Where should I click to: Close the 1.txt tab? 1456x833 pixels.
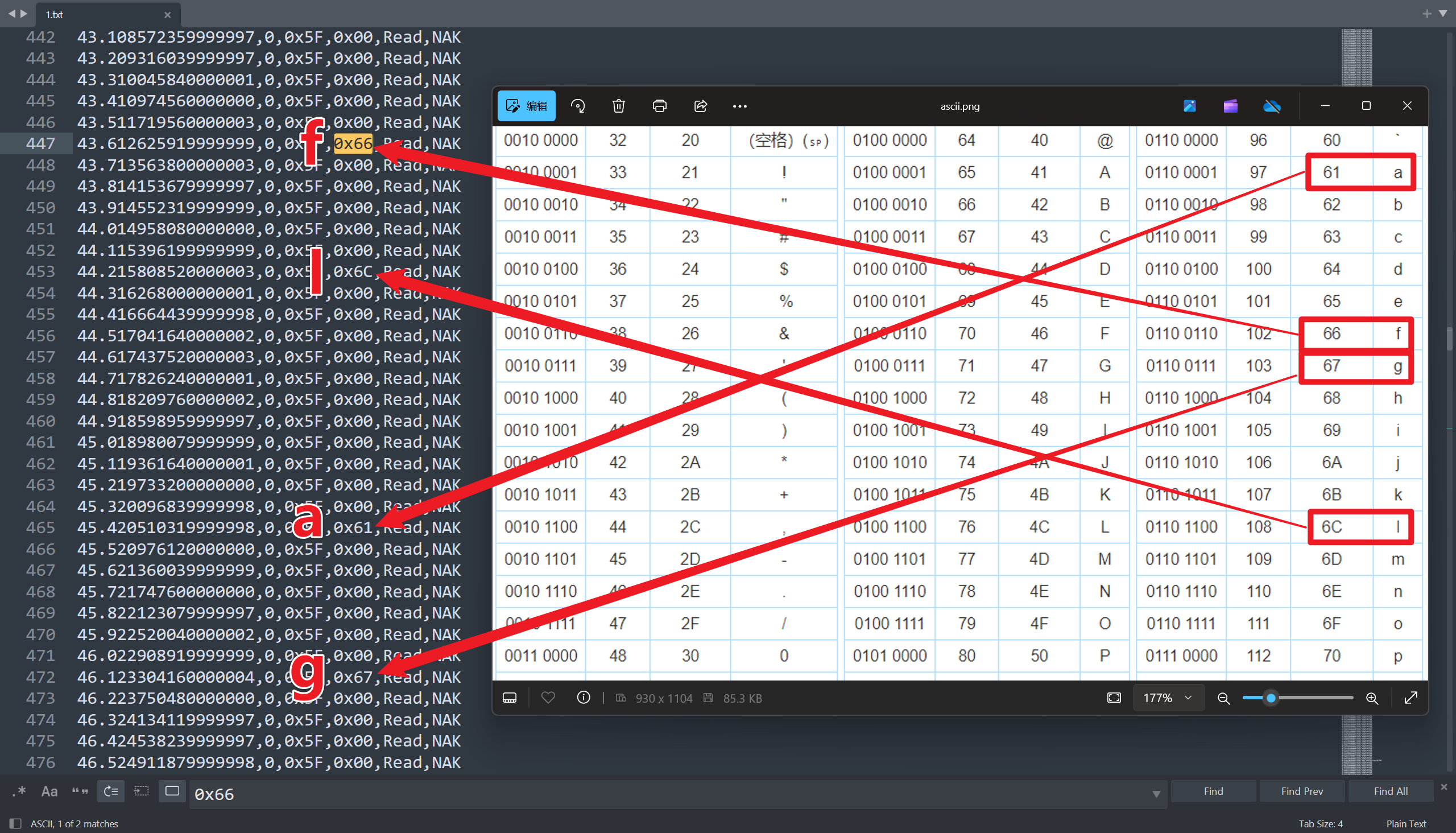click(x=168, y=15)
